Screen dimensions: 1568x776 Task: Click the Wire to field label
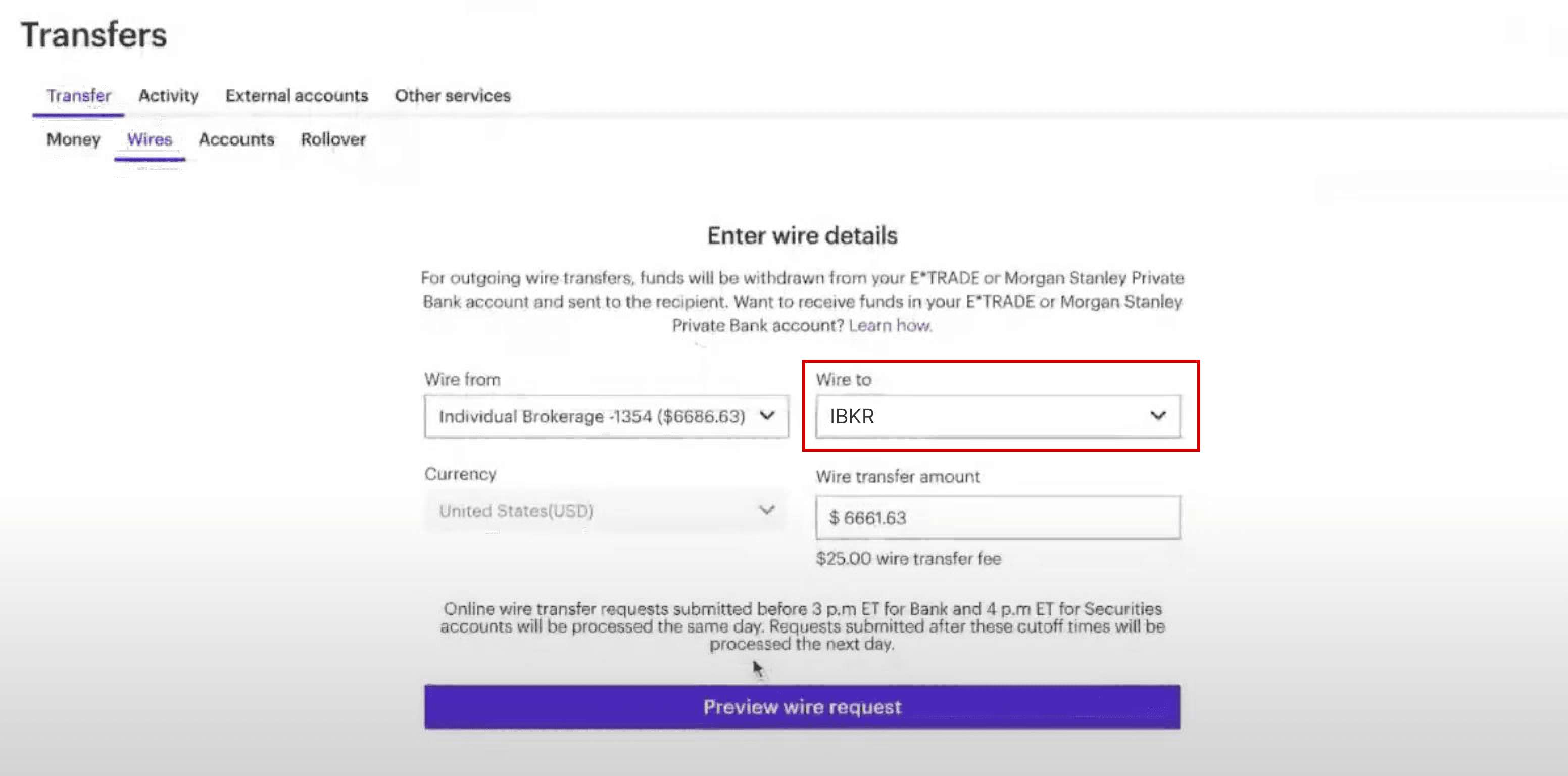[843, 379]
